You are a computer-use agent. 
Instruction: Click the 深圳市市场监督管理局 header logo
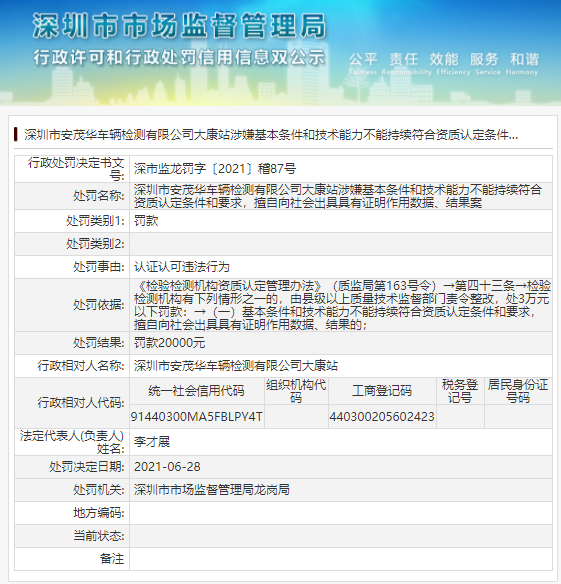179,26
